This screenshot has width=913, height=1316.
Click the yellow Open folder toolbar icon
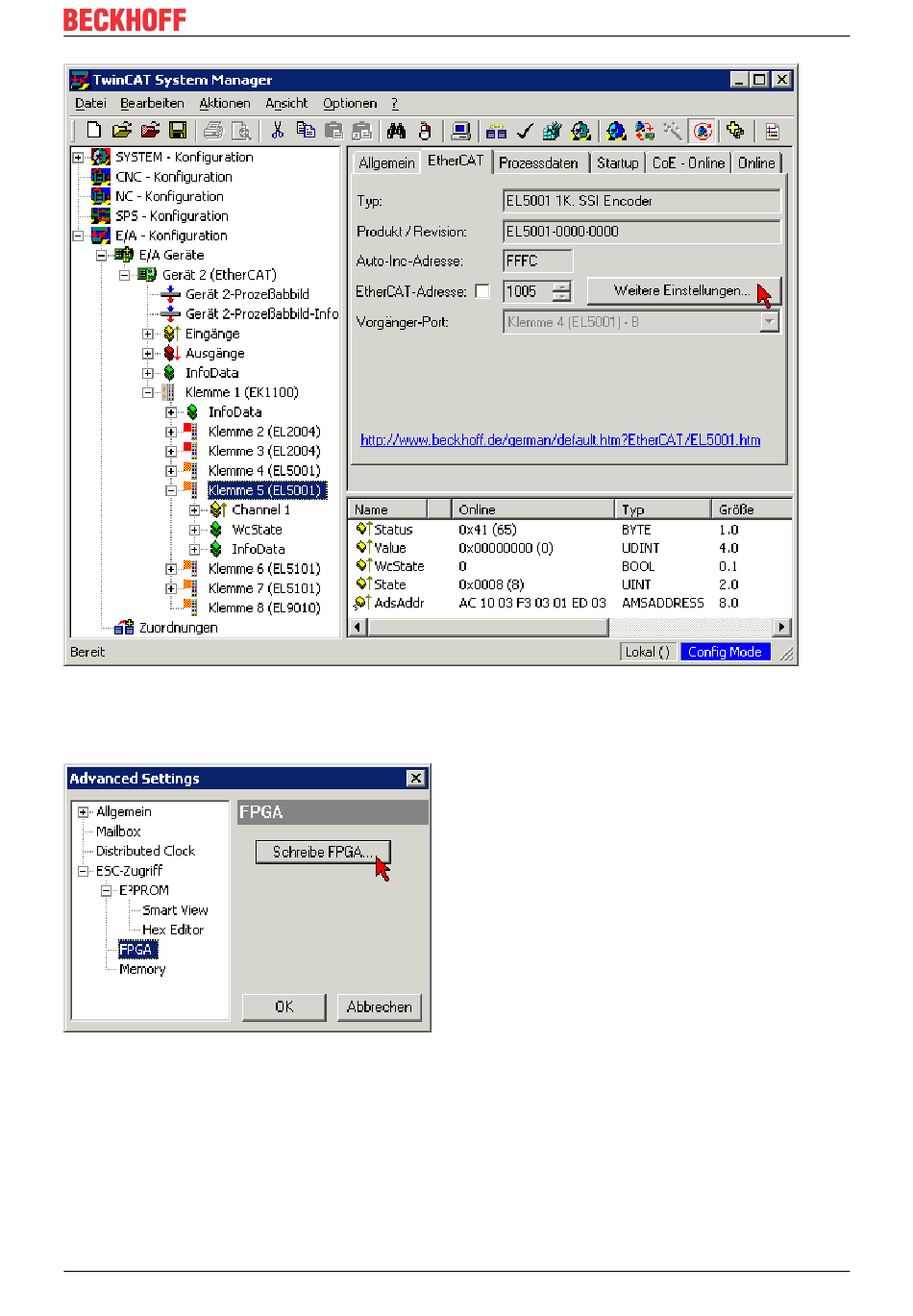tap(121, 130)
